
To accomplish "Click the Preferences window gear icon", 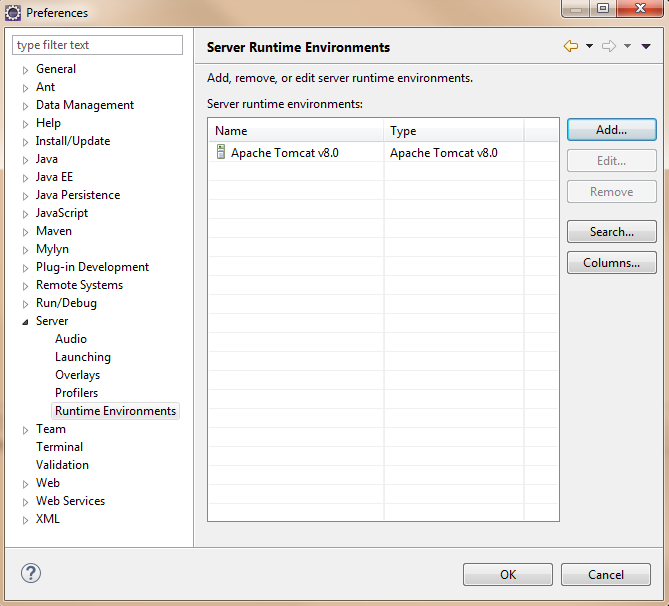I will tap(12, 13).
